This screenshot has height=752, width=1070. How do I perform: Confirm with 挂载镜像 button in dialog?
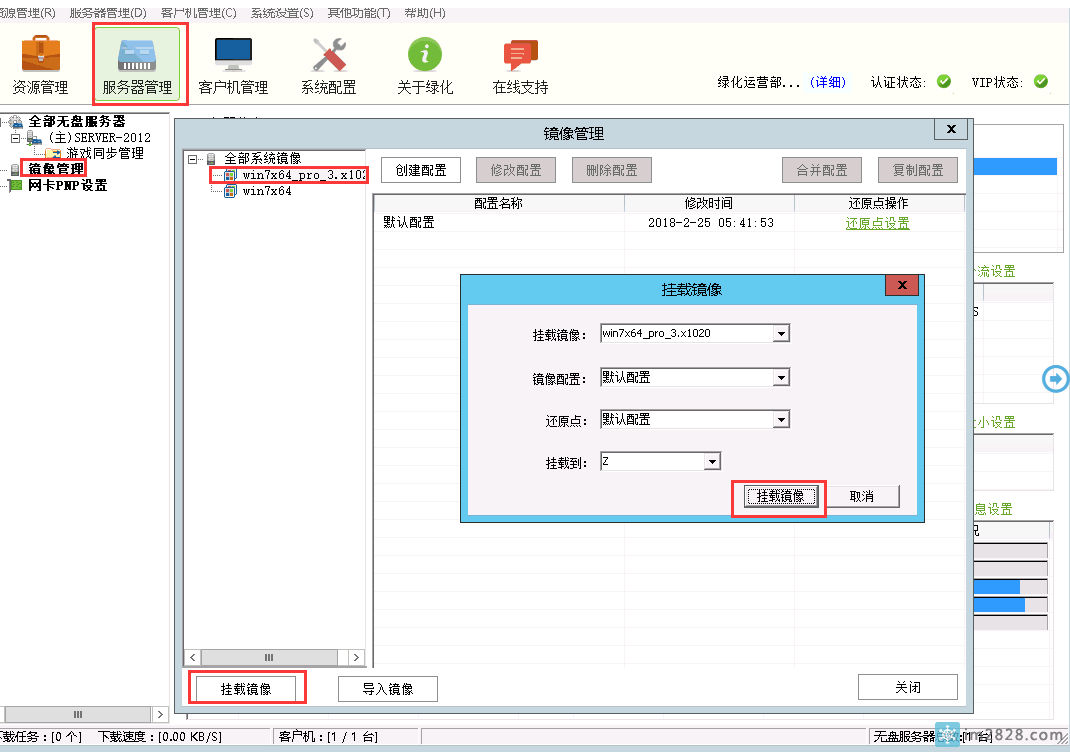click(x=780, y=496)
